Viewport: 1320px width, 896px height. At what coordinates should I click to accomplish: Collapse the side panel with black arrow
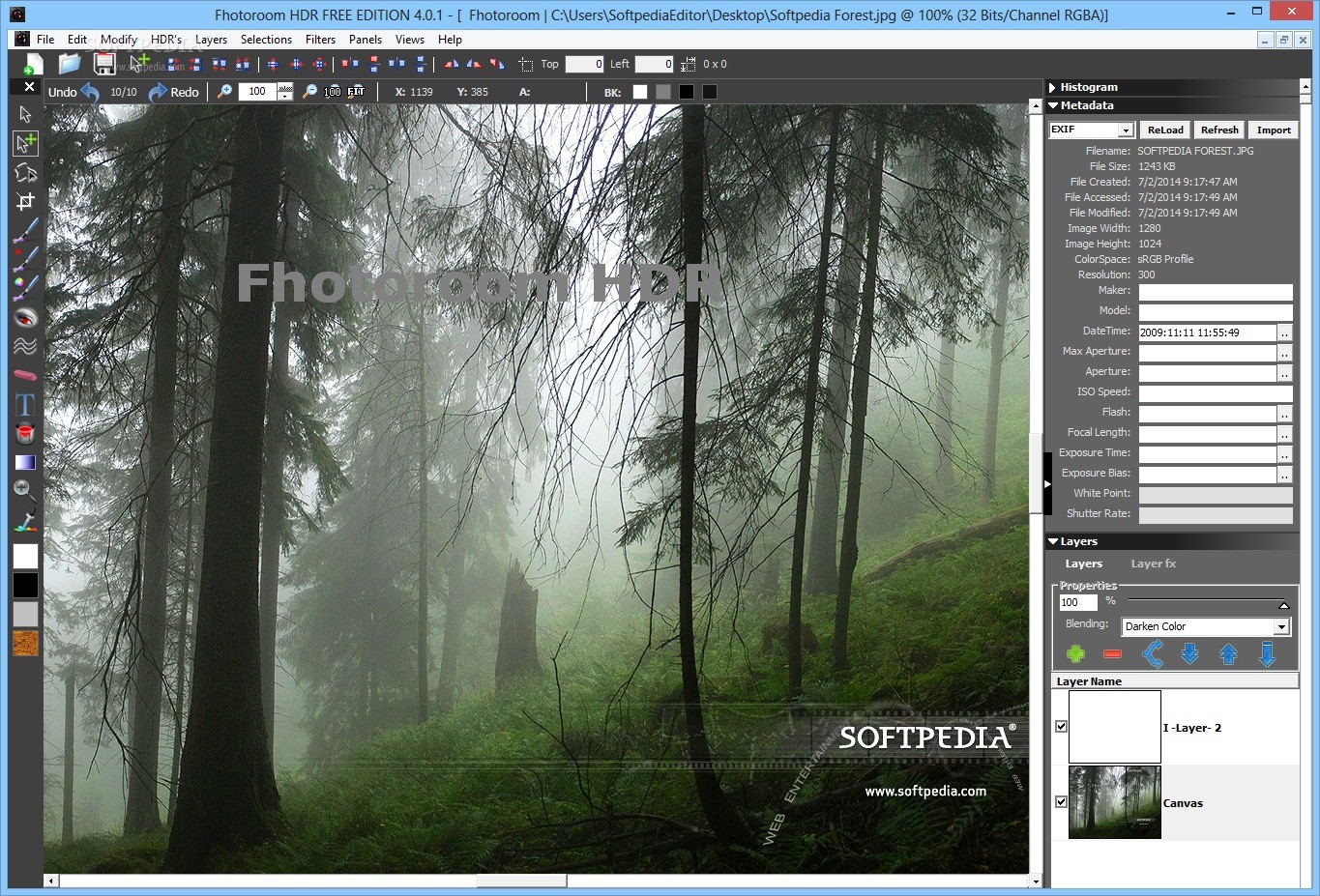1047,483
